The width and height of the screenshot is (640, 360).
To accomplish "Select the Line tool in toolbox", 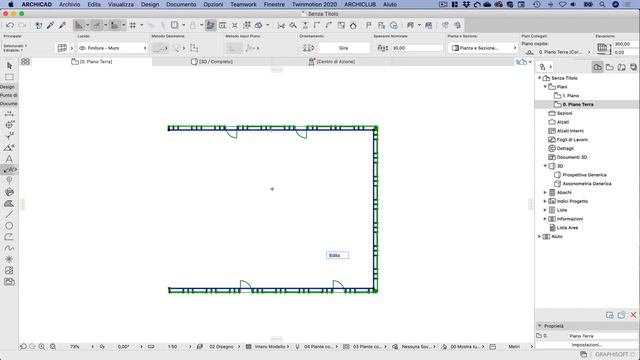I will click(9, 214).
